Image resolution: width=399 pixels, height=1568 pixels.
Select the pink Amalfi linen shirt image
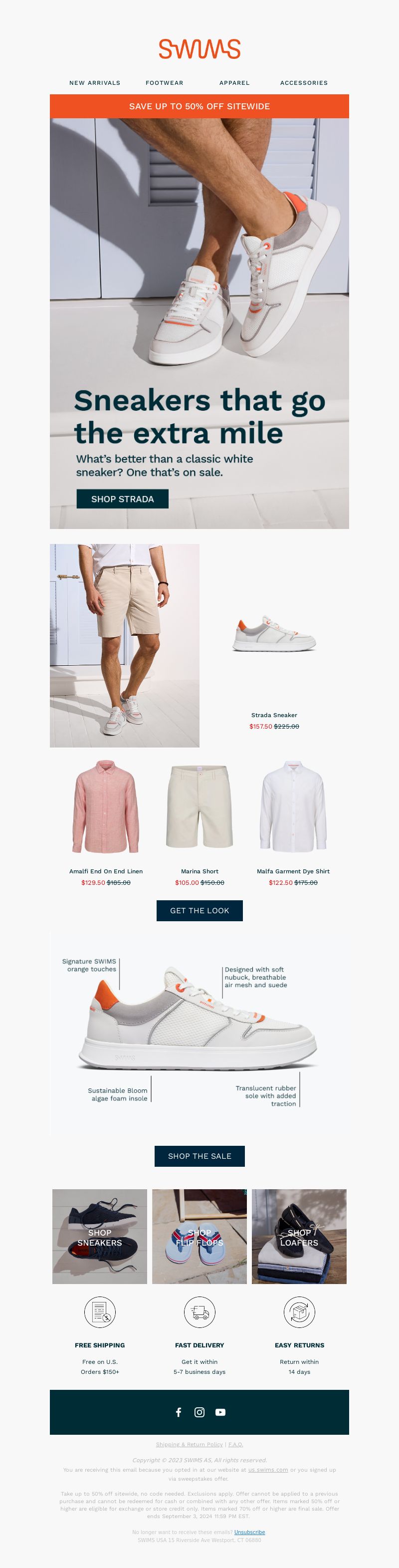point(106,806)
